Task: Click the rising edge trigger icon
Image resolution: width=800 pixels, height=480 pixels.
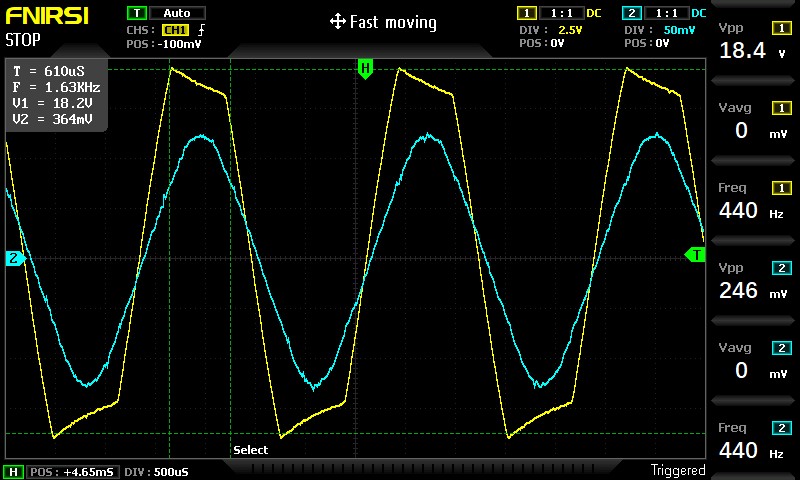Action: point(201,30)
